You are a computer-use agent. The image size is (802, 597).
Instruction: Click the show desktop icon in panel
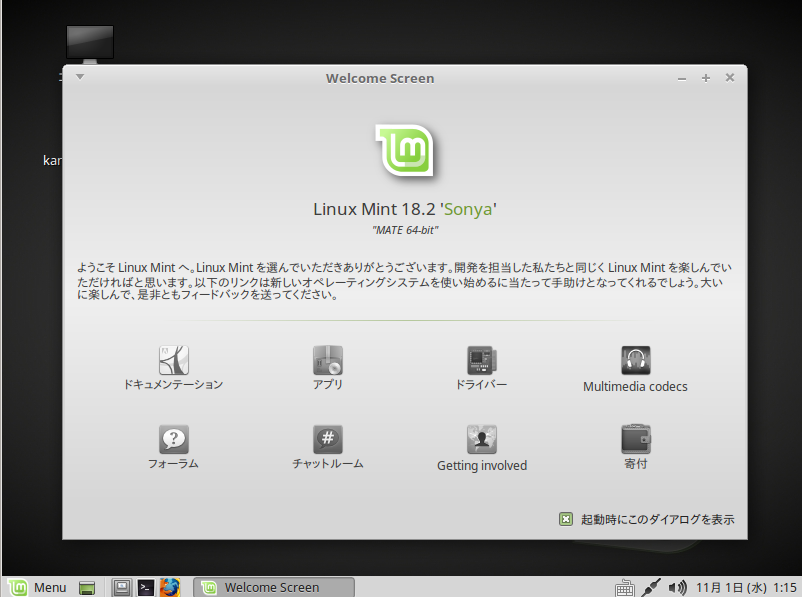(x=87, y=588)
